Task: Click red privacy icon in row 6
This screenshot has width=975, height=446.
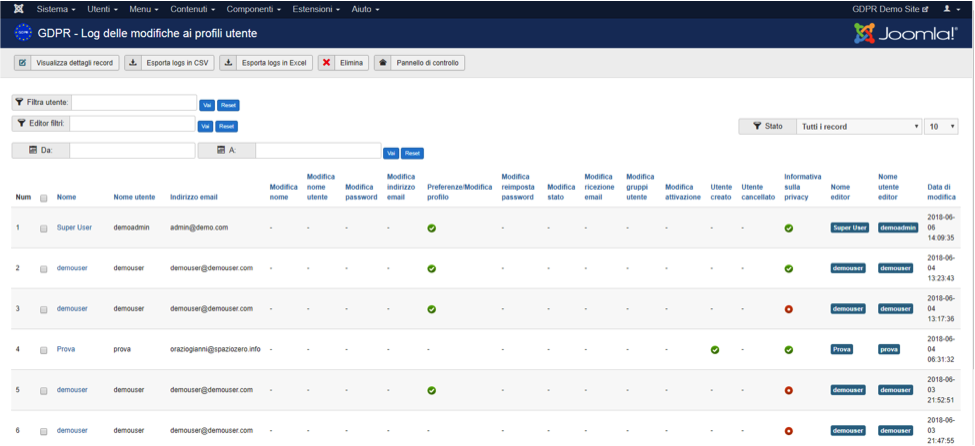Action: (788, 430)
